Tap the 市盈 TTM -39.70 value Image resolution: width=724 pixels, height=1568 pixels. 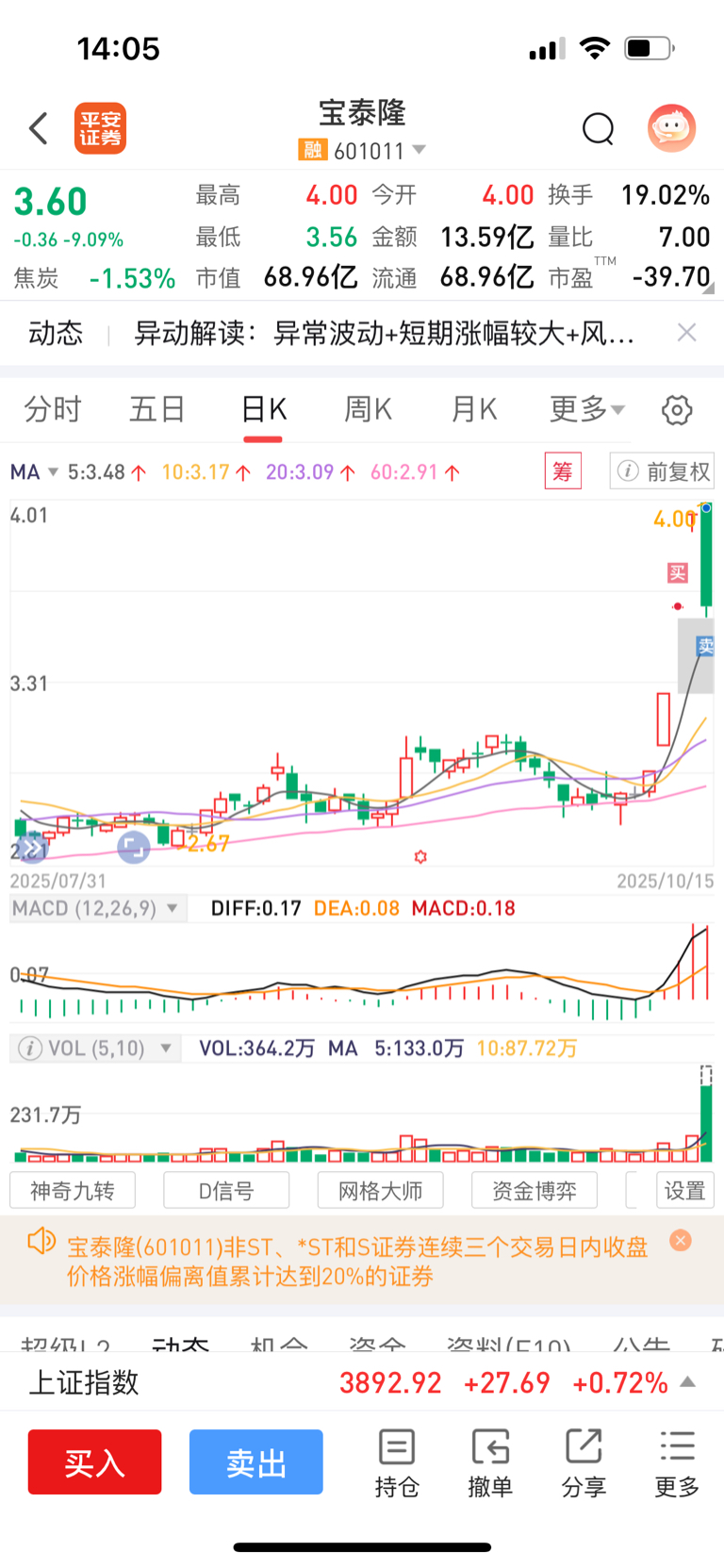point(671,276)
